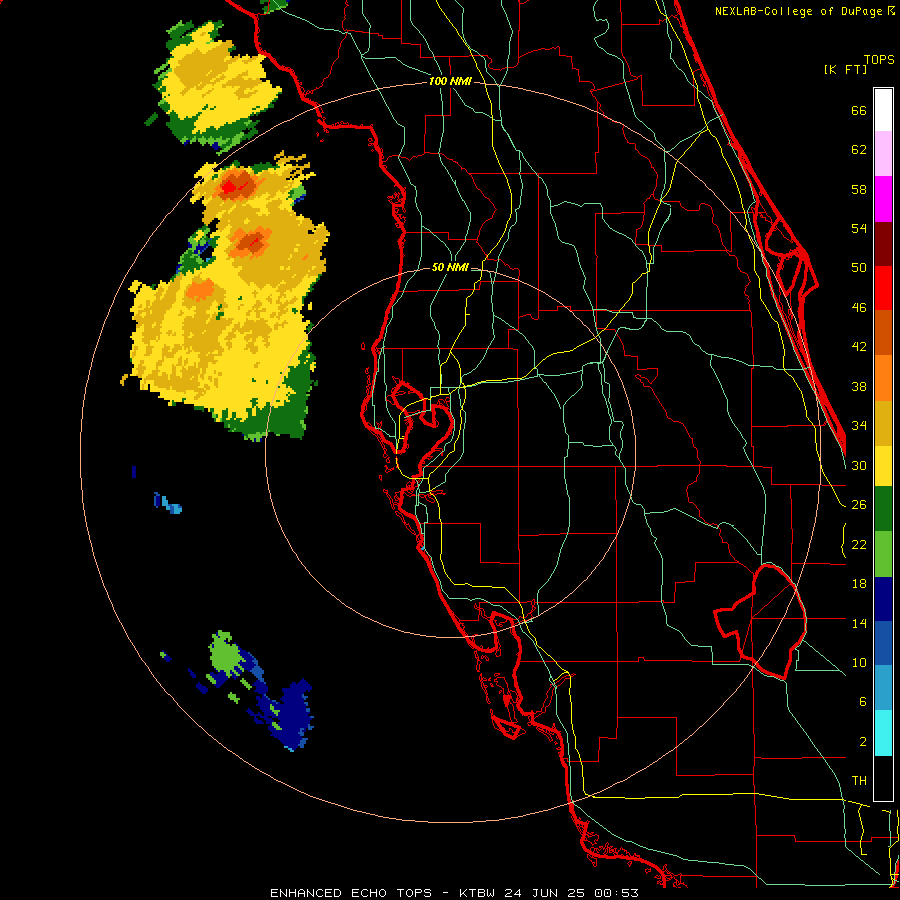Pick the bright orange legend swatch
The width and height of the screenshot is (900, 900).
pyautogui.click(x=883, y=378)
